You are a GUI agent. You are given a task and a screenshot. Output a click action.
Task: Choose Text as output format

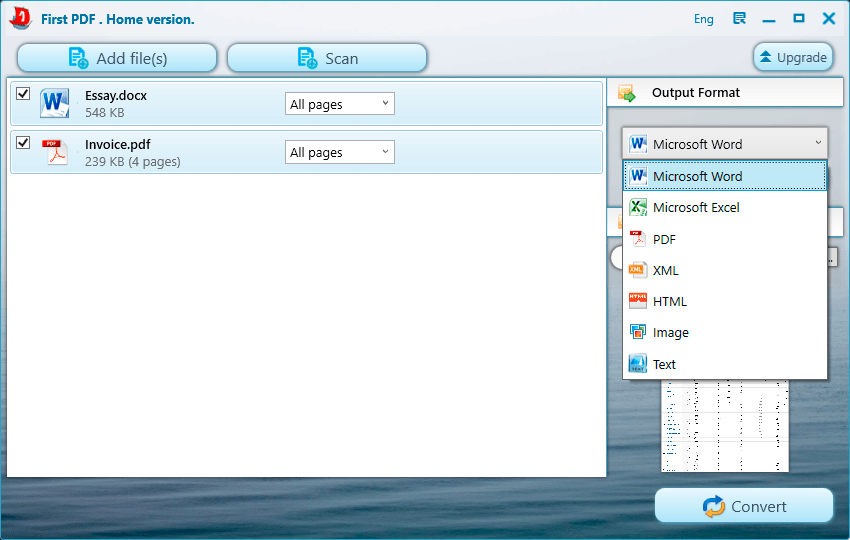pyautogui.click(x=725, y=363)
